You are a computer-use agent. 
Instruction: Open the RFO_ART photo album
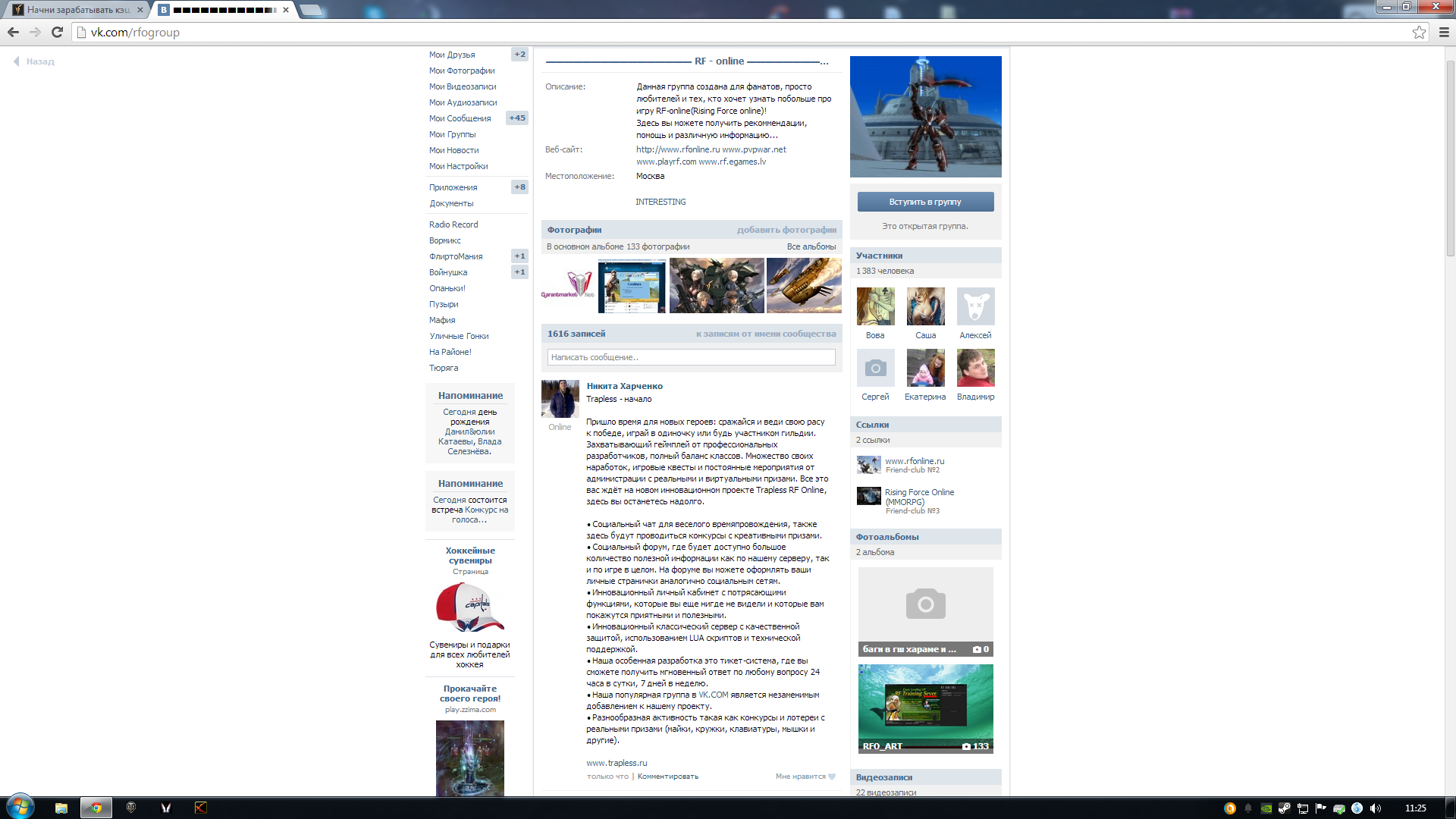(925, 709)
